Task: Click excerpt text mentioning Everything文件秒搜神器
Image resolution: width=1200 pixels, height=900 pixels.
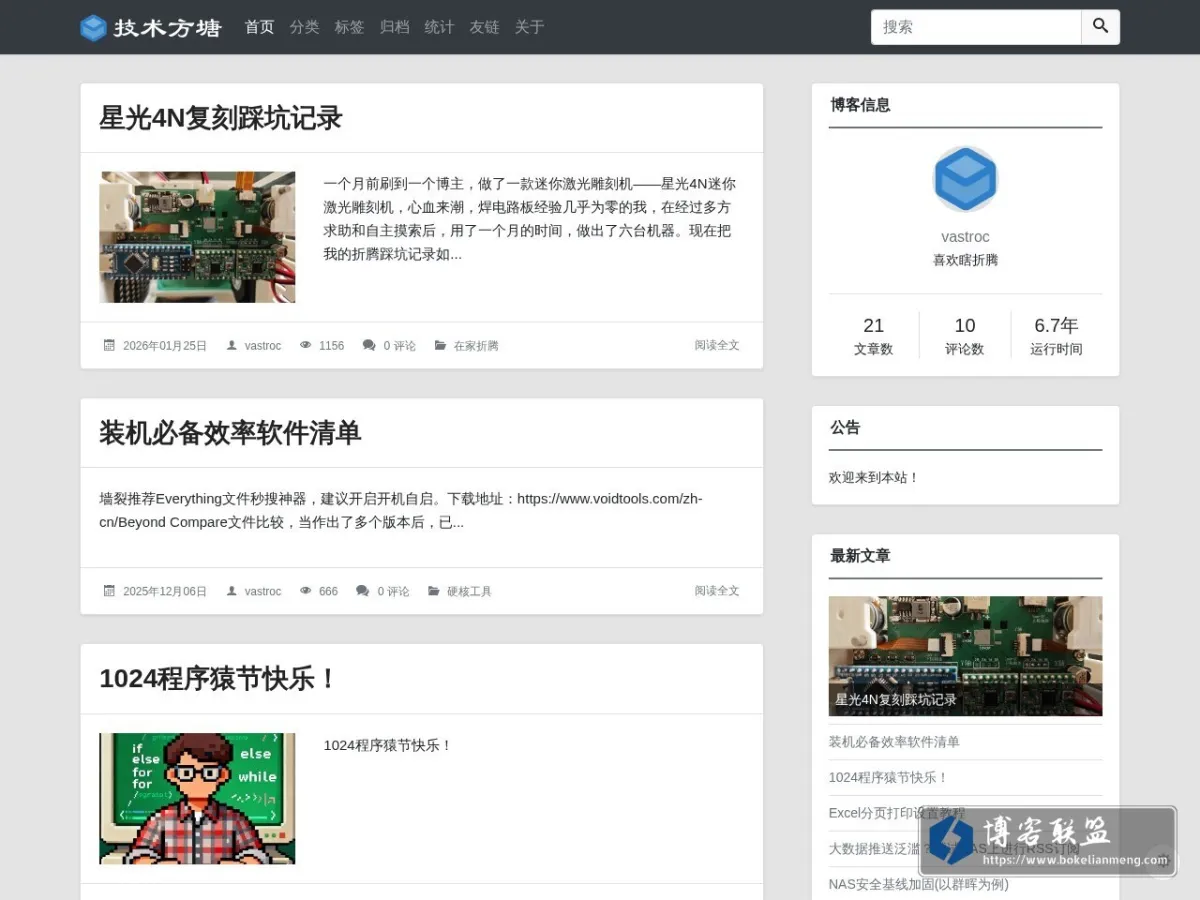Action: pyautogui.click(x=402, y=510)
